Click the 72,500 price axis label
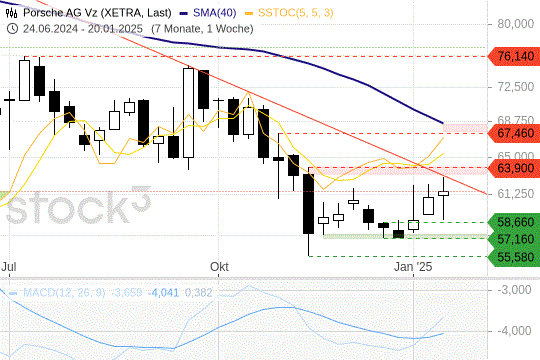The image size is (540, 360). [516, 87]
